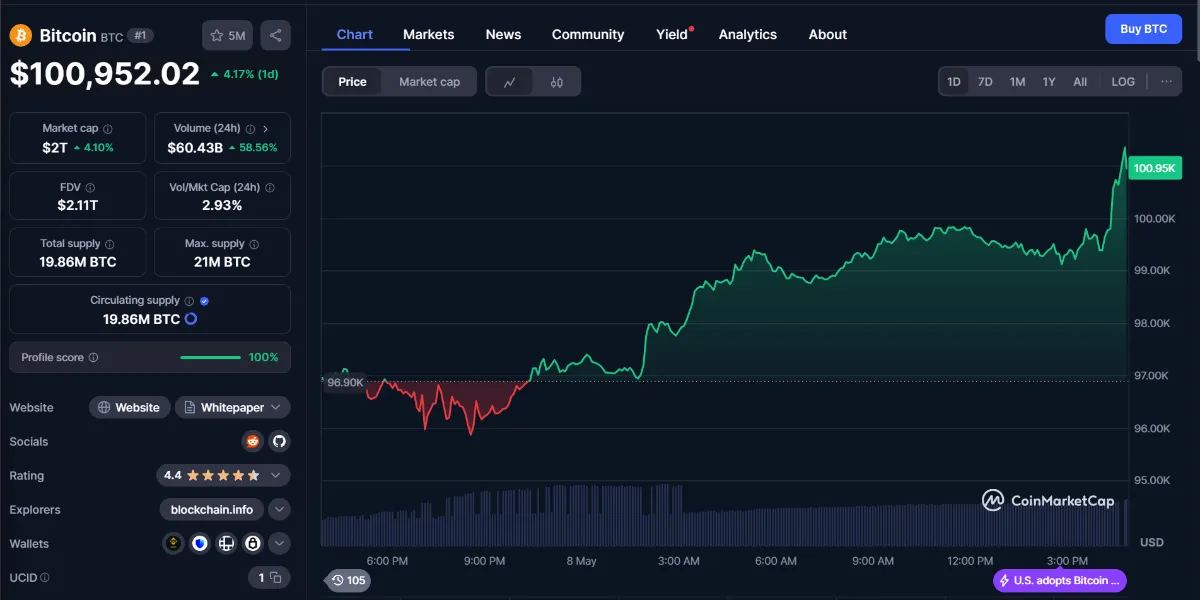Click the Profile score 100% progress bar
Image resolution: width=1200 pixels, height=600 pixels.
point(210,358)
